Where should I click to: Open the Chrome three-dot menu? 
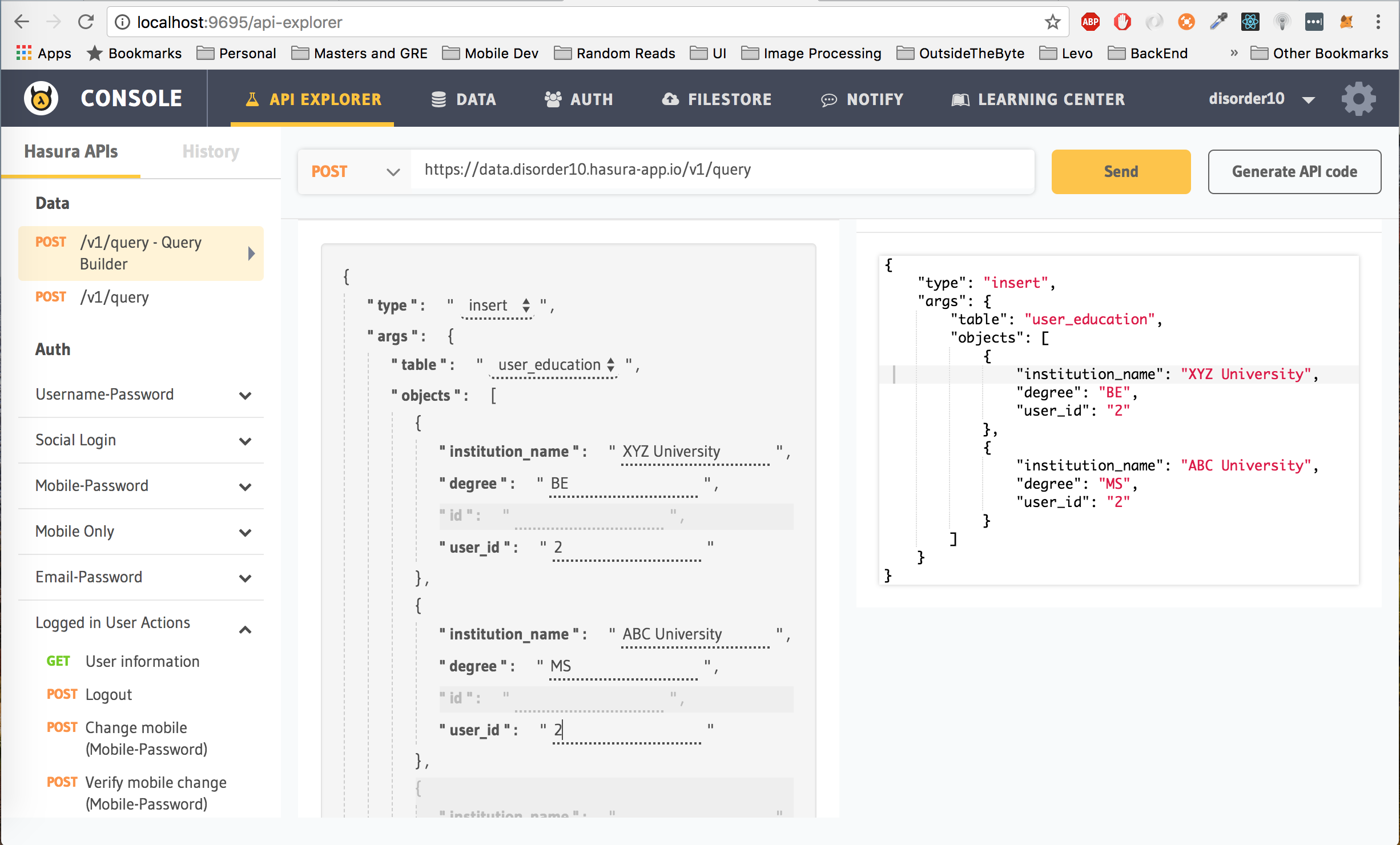pos(1378,22)
